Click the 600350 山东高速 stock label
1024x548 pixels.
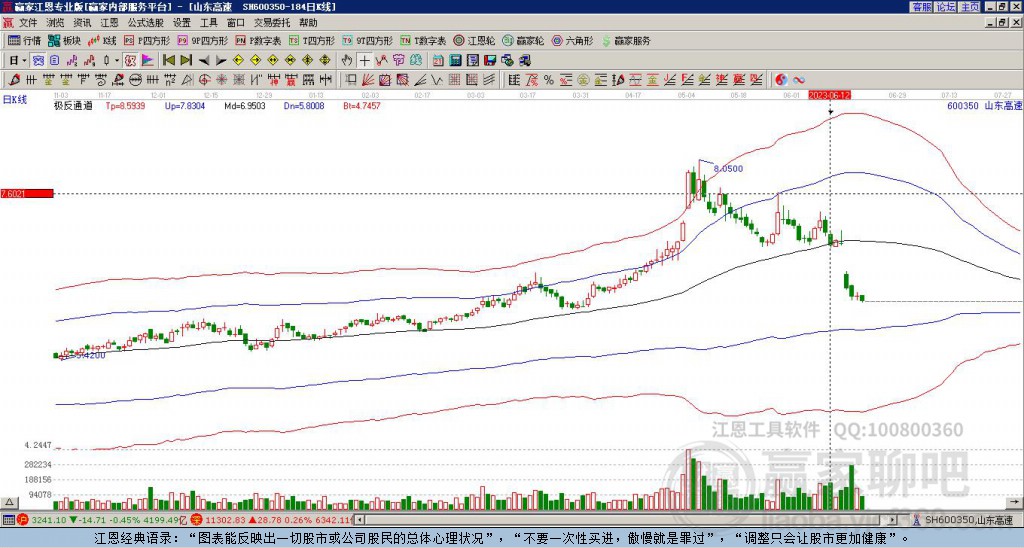point(985,105)
